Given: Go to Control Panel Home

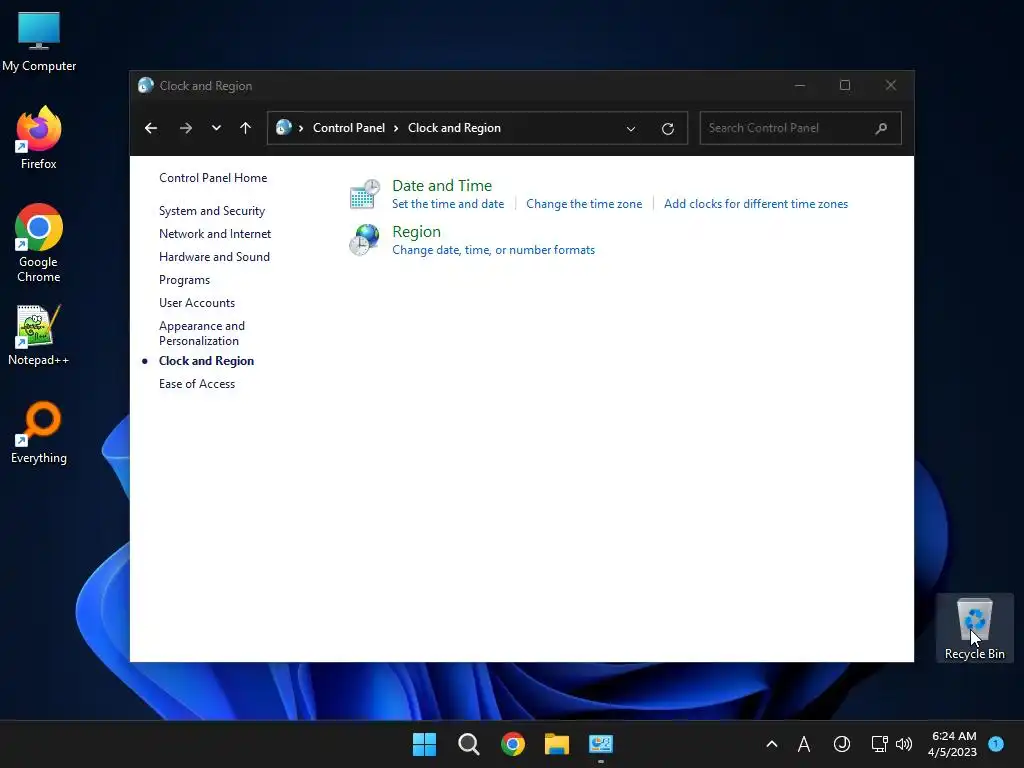Looking at the screenshot, I should 213,178.
